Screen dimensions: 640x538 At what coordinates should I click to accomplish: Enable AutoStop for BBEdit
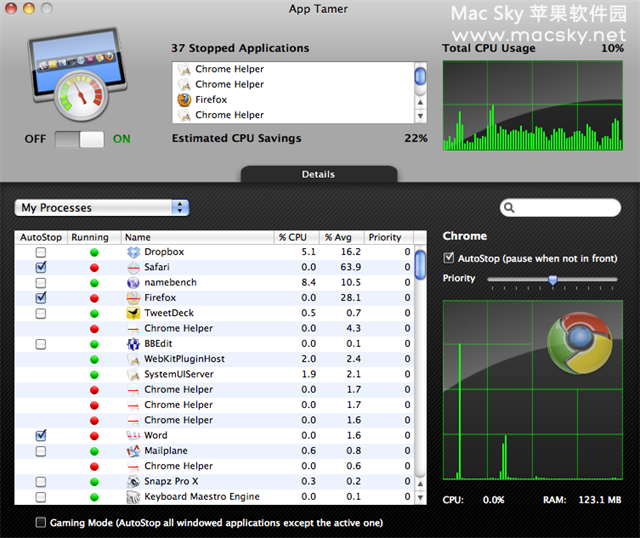coord(41,344)
